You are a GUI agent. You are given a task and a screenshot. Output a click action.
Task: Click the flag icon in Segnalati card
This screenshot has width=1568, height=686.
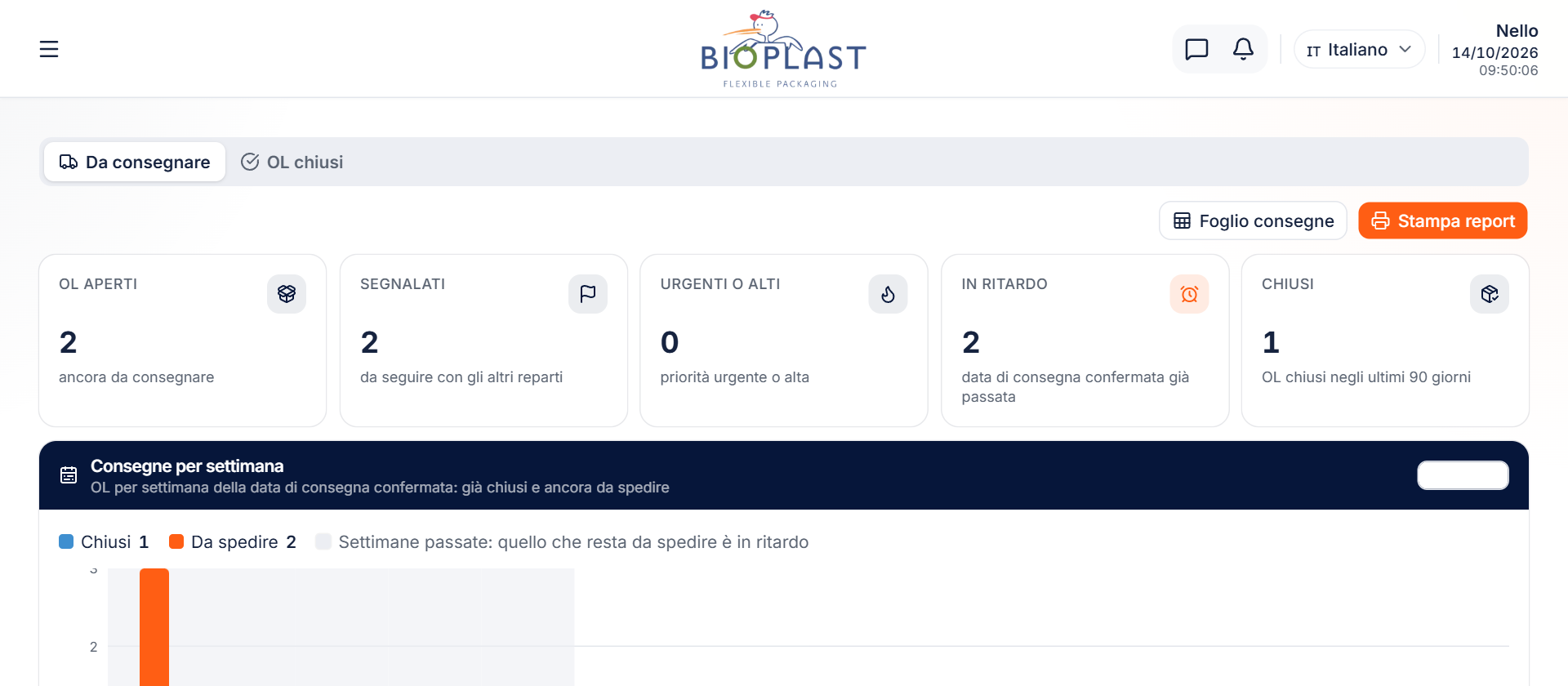pos(588,294)
